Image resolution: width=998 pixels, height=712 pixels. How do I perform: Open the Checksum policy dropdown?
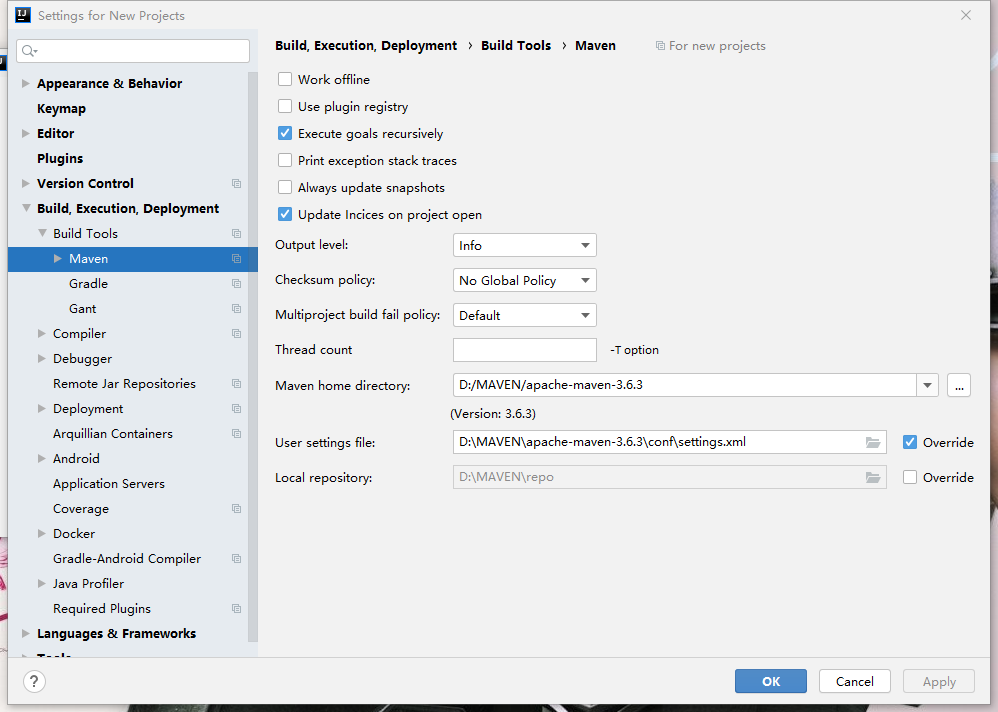[524, 281]
